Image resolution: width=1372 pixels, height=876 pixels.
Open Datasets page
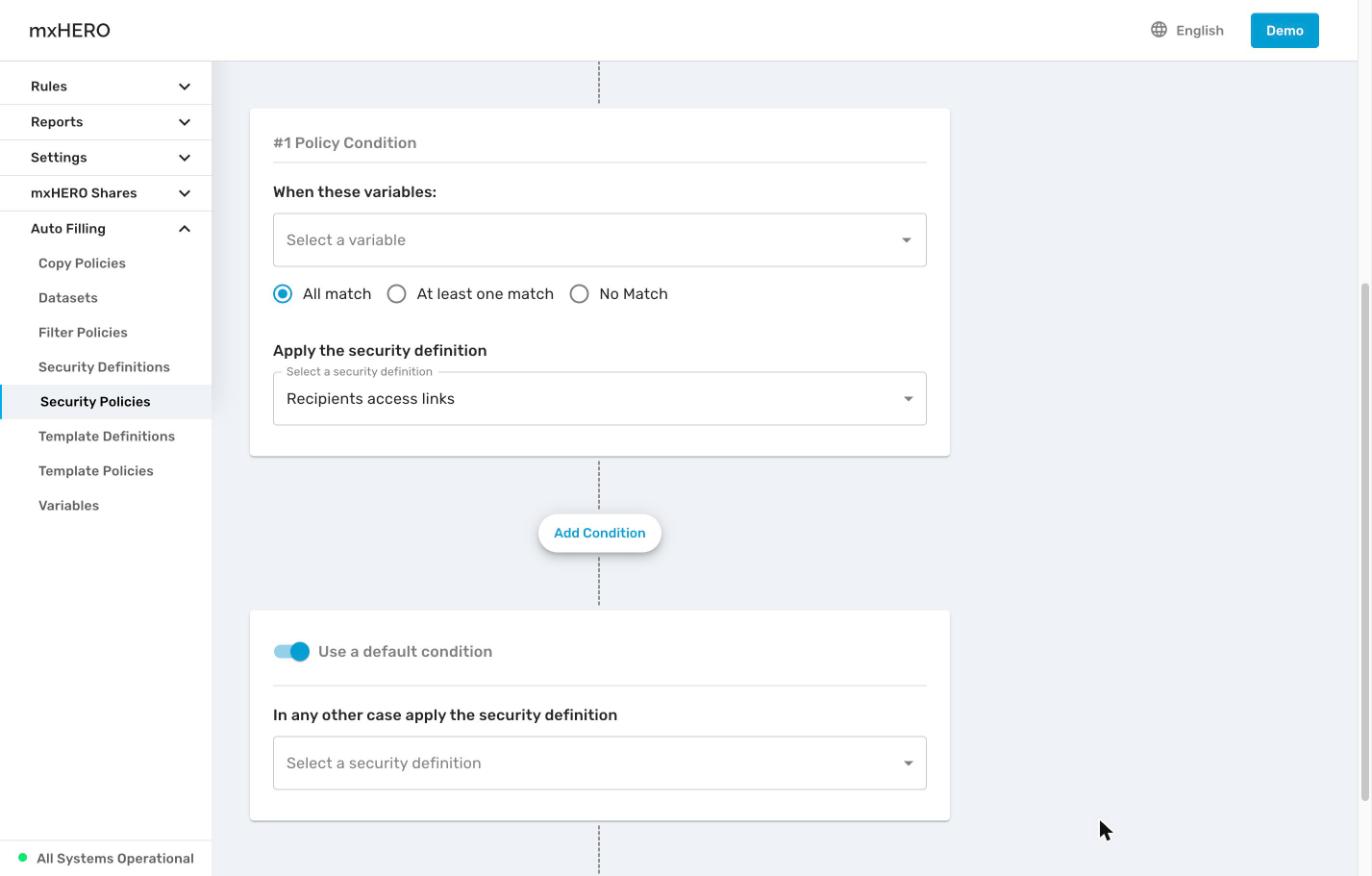[x=68, y=298]
